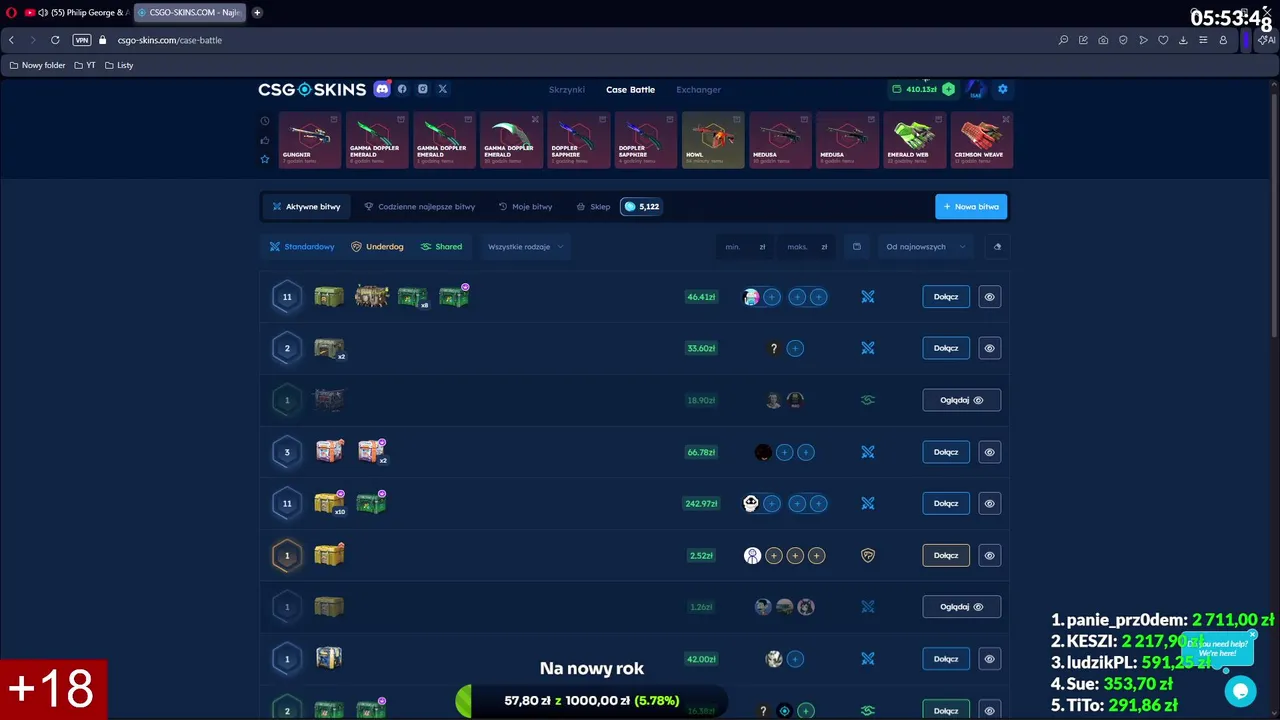Click the thumbs-up icon beside the drops strip
Image resolution: width=1280 pixels, height=720 pixels.
pyautogui.click(x=265, y=140)
